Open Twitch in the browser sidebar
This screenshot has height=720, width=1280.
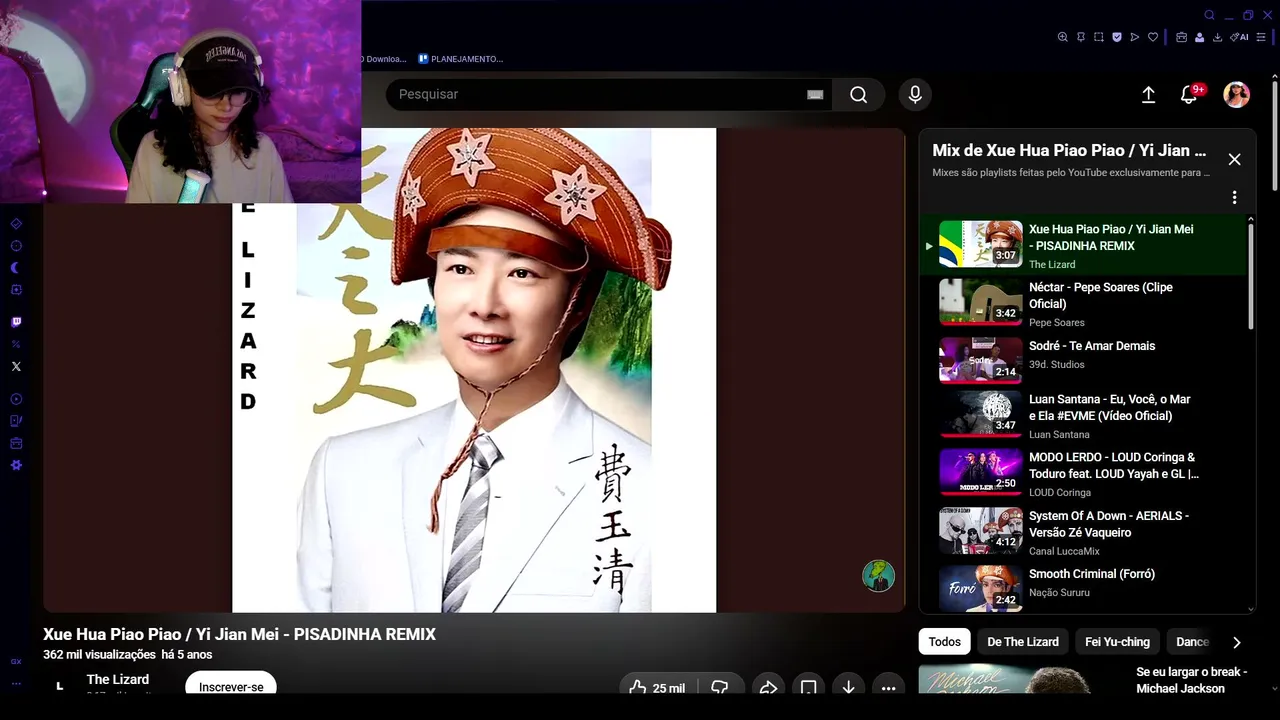click(16, 322)
